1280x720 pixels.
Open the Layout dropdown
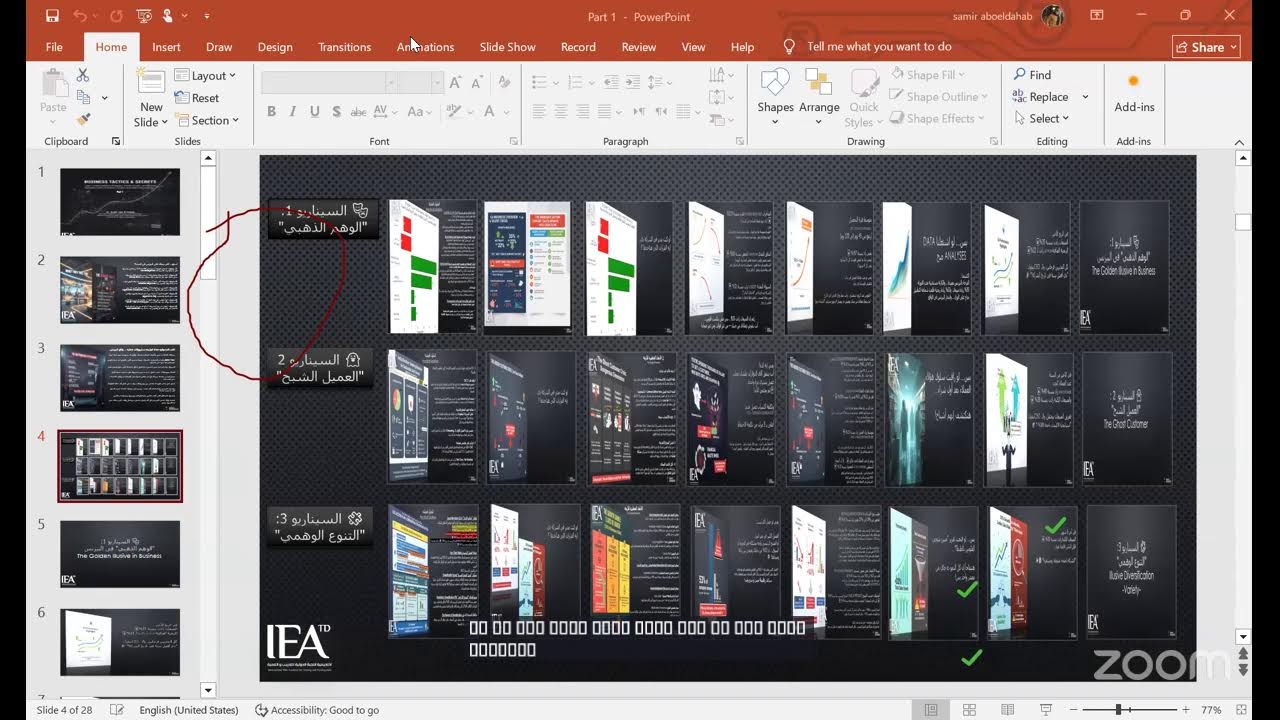point(205,75)
